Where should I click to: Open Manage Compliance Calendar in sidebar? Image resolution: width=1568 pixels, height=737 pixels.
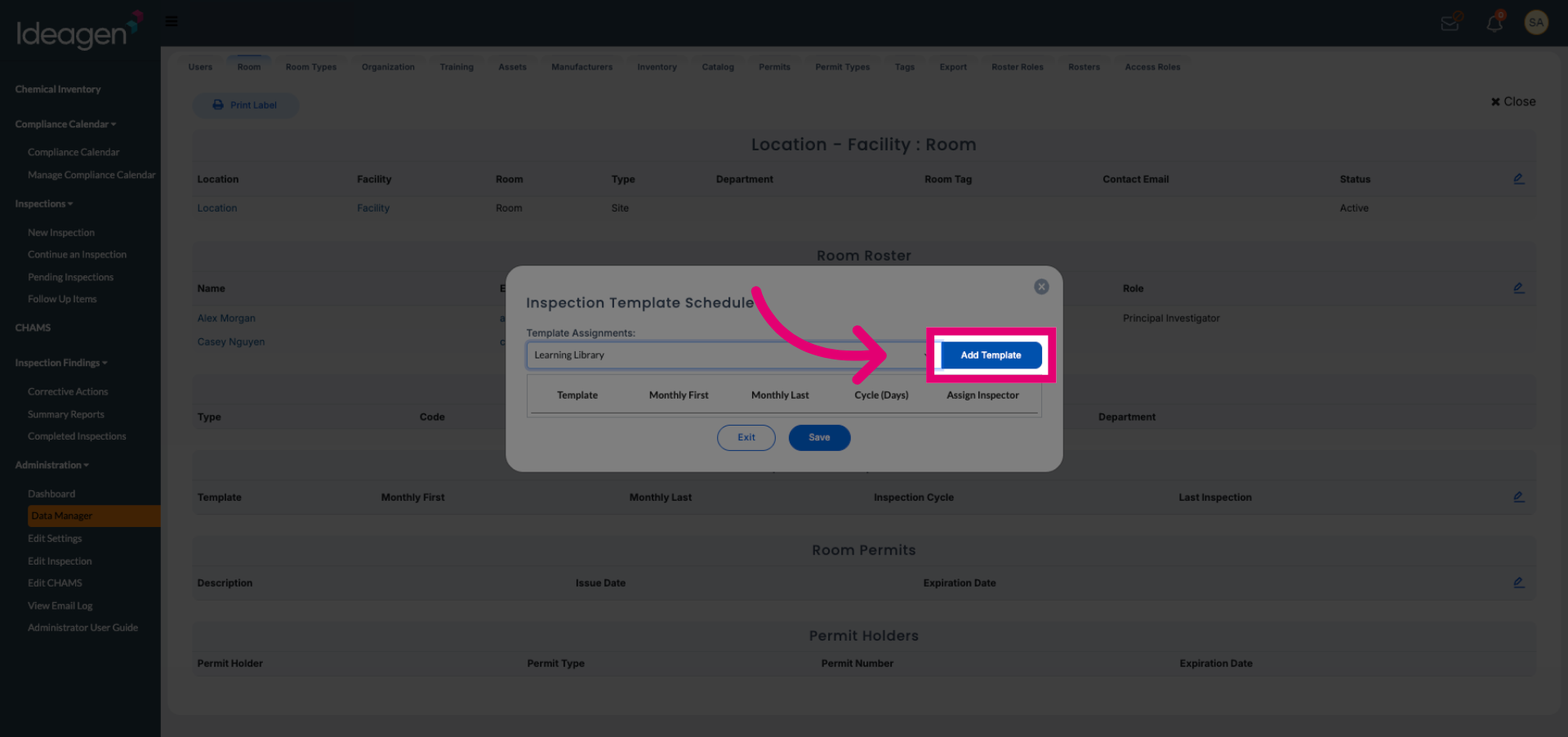click(91, 175)
